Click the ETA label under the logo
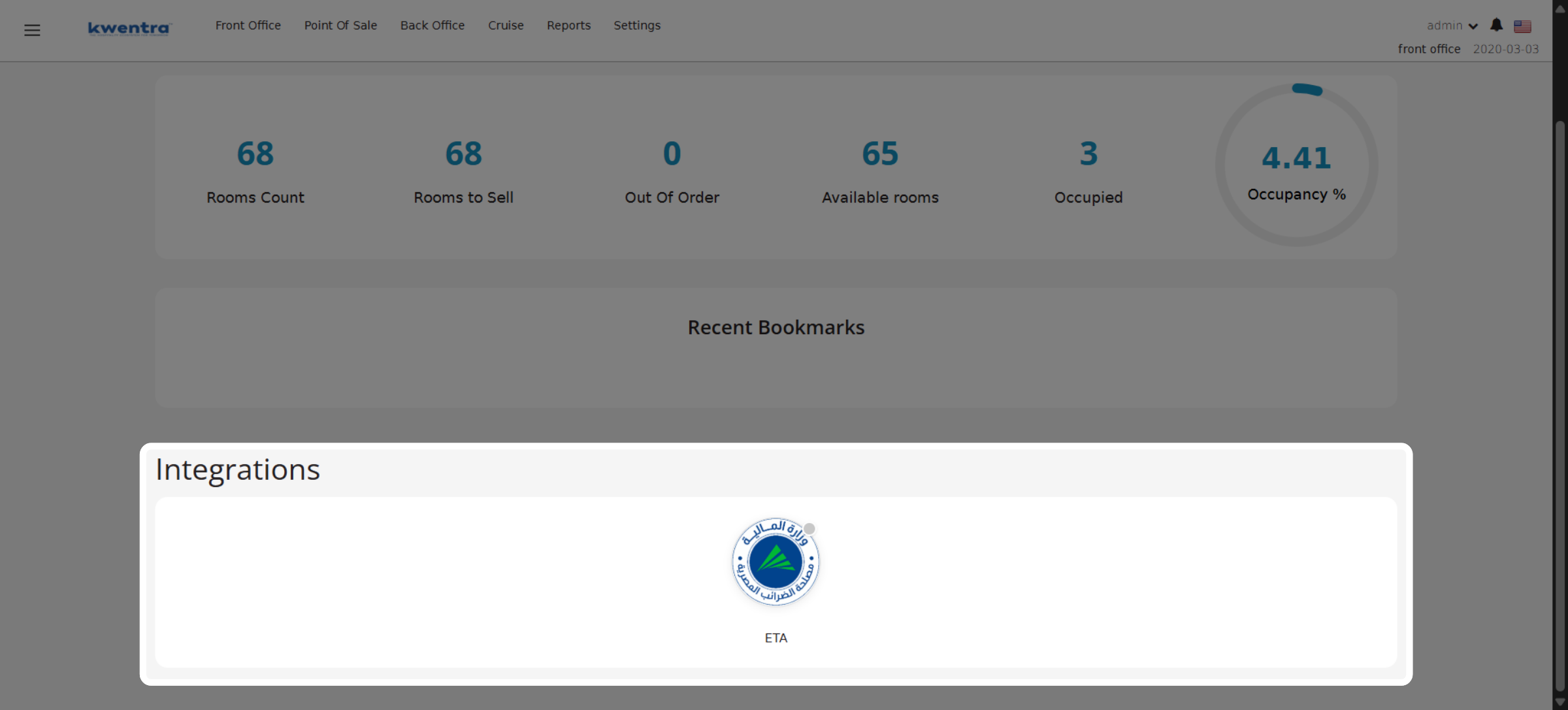1568x710 pixels. pyautogui.click(x=776, y=638)
